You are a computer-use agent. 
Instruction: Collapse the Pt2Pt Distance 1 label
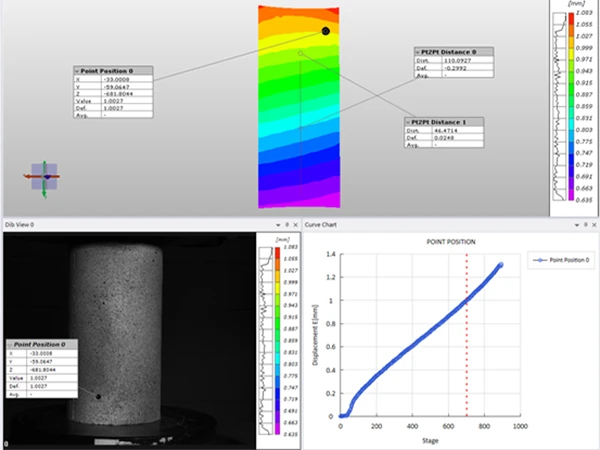(x=408, y=122)
